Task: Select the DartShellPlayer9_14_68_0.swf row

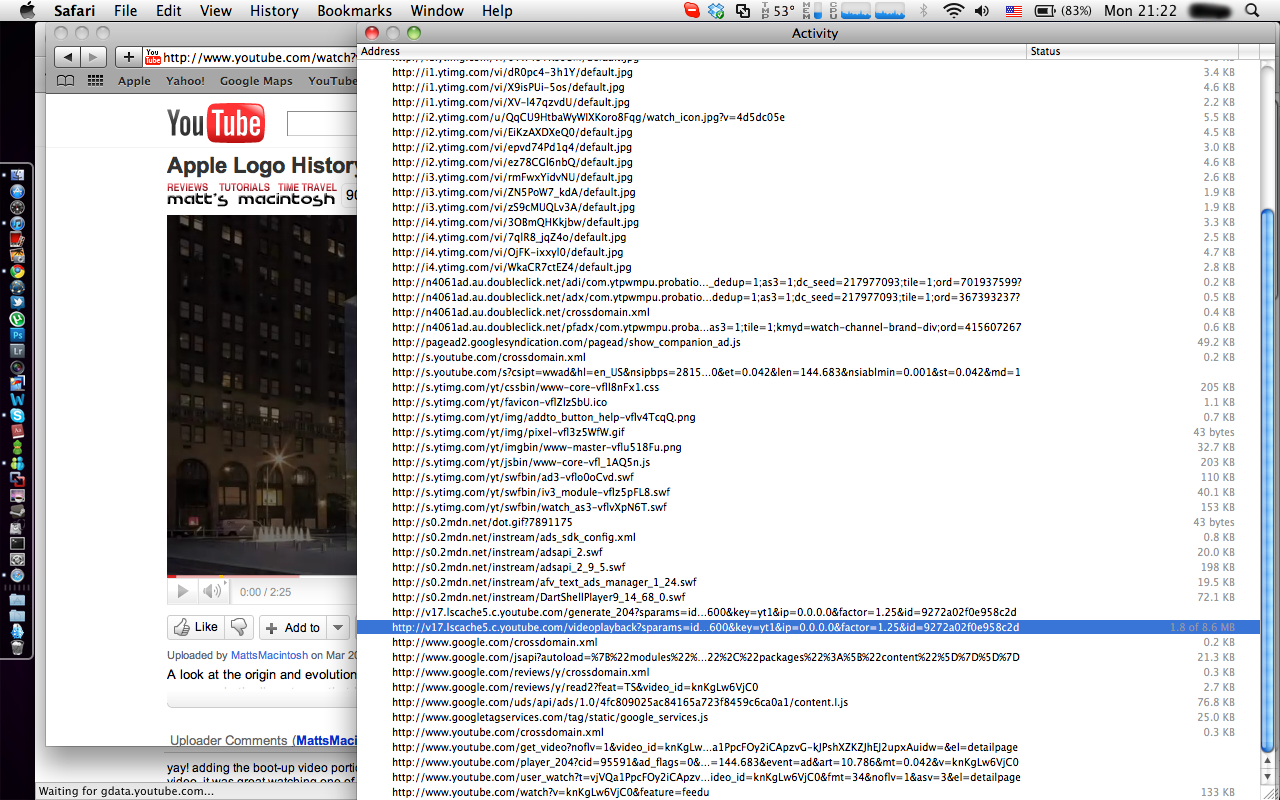Action: (x=809, y=597)
